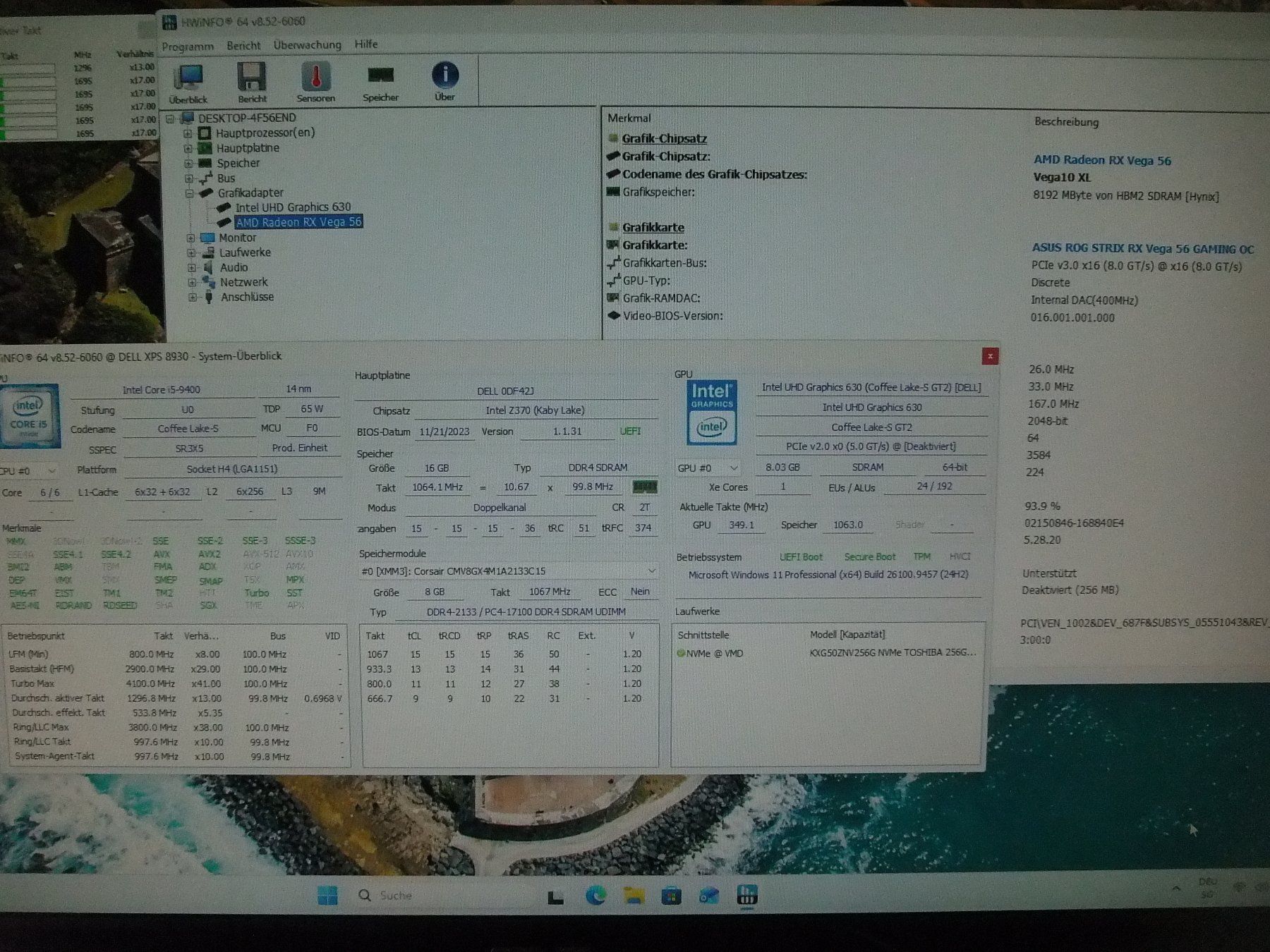The image size is (1270, 952).
Task: Click the Intel Graphics GPU logo
Action: coord(712,413)
